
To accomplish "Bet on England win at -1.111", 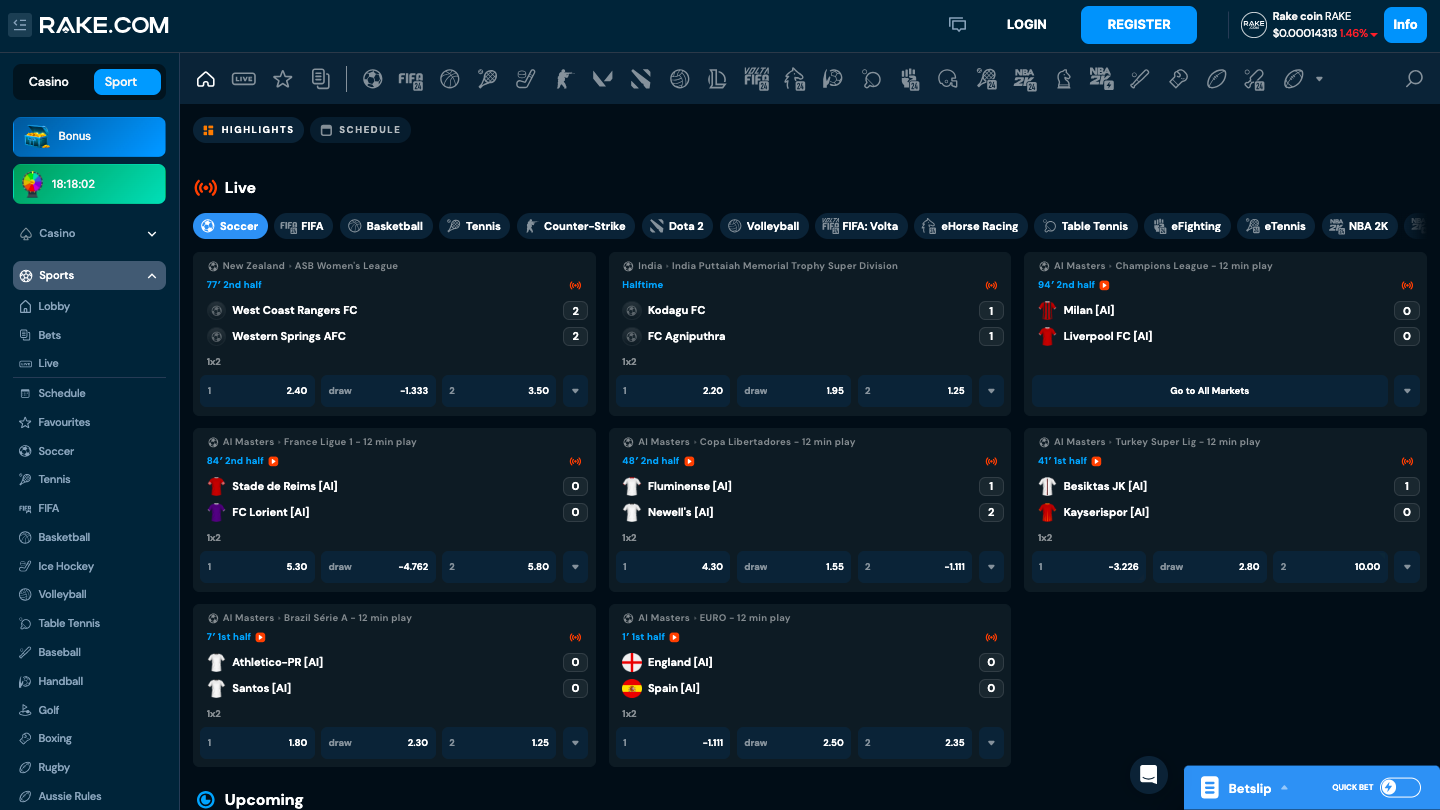I will click(673, 743).
